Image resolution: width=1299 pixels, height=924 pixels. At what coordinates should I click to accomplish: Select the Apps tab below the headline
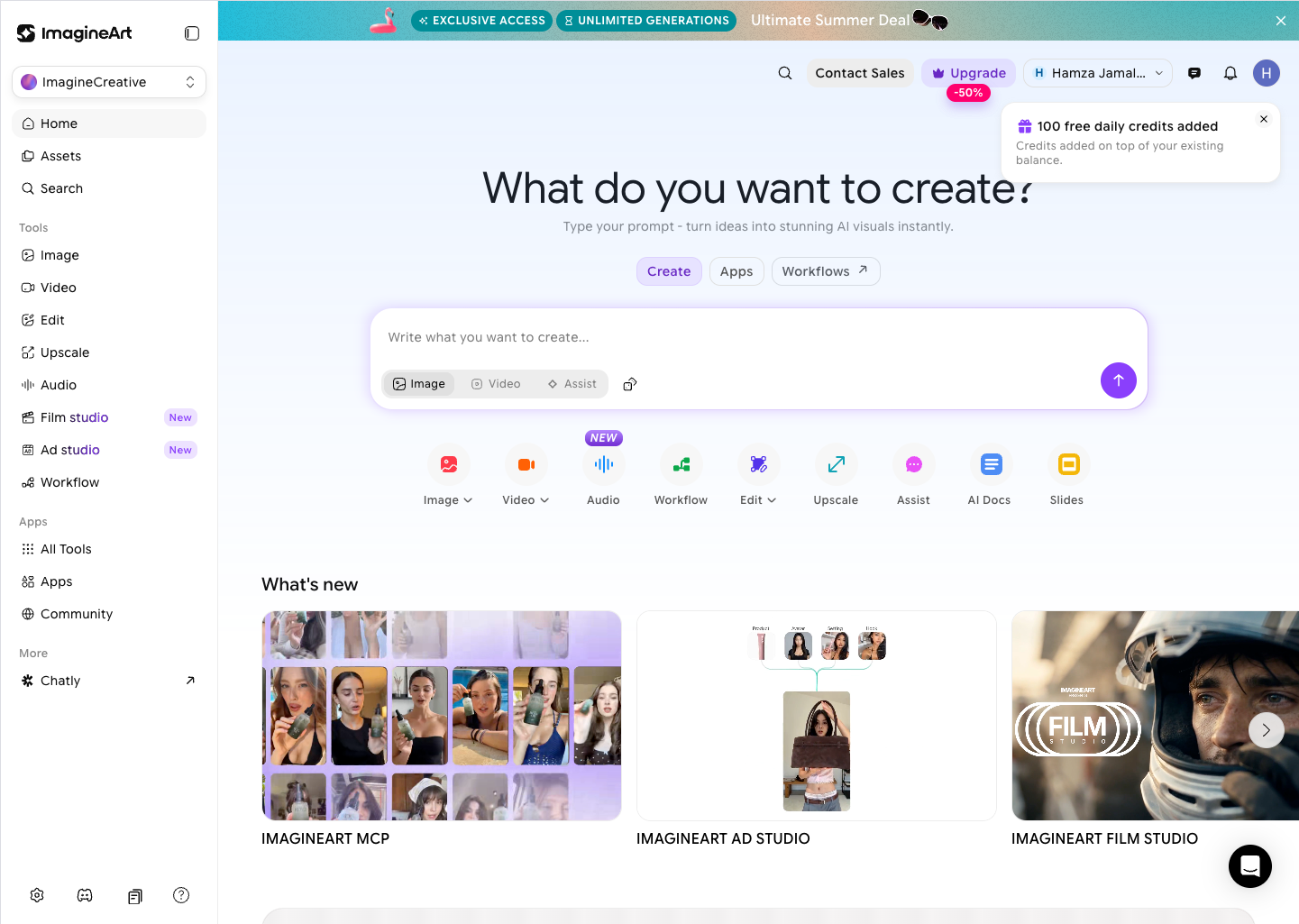pos(736,271)
